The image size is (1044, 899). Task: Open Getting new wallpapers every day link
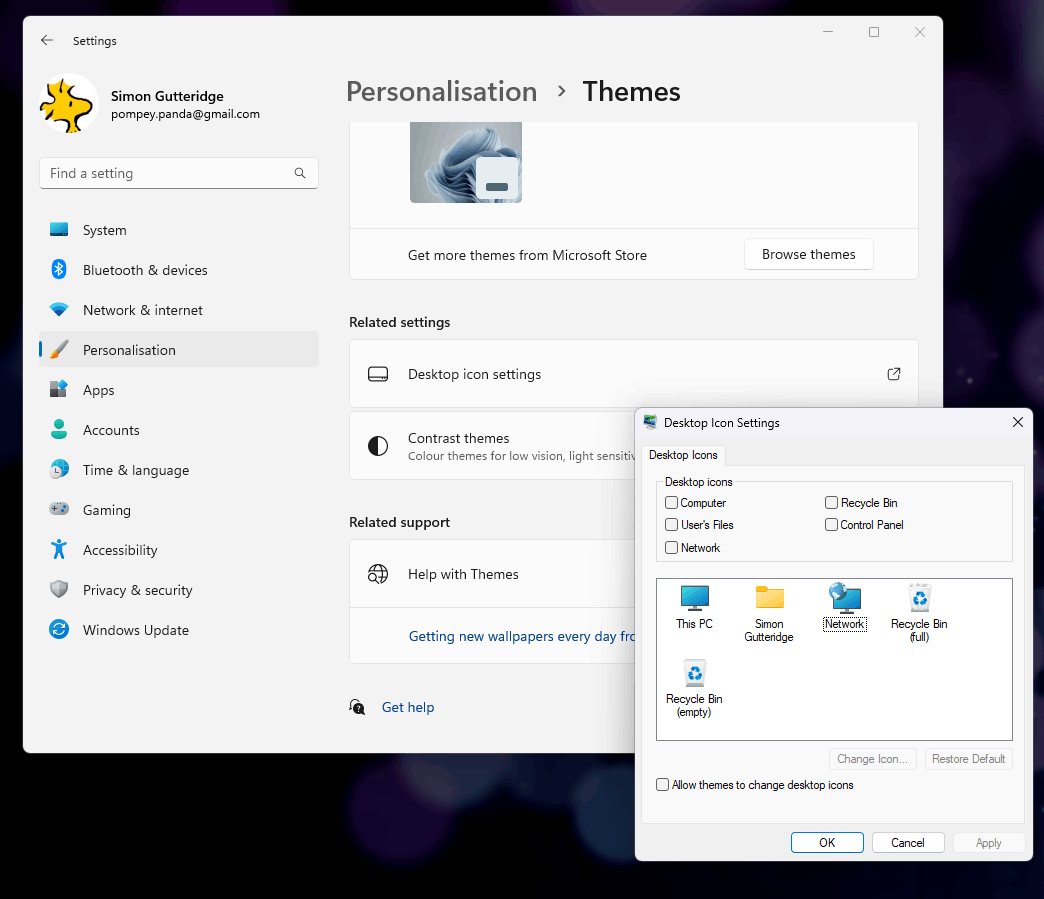coord(521,636)
